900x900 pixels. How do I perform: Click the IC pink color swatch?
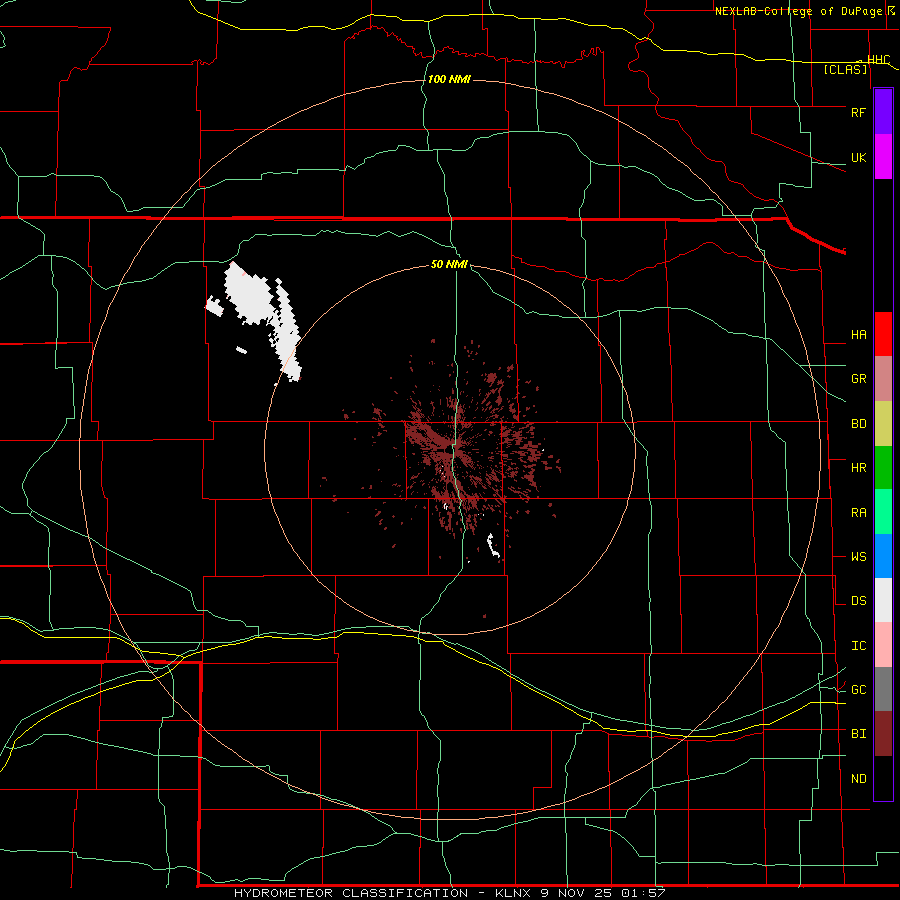click(883, 645)
